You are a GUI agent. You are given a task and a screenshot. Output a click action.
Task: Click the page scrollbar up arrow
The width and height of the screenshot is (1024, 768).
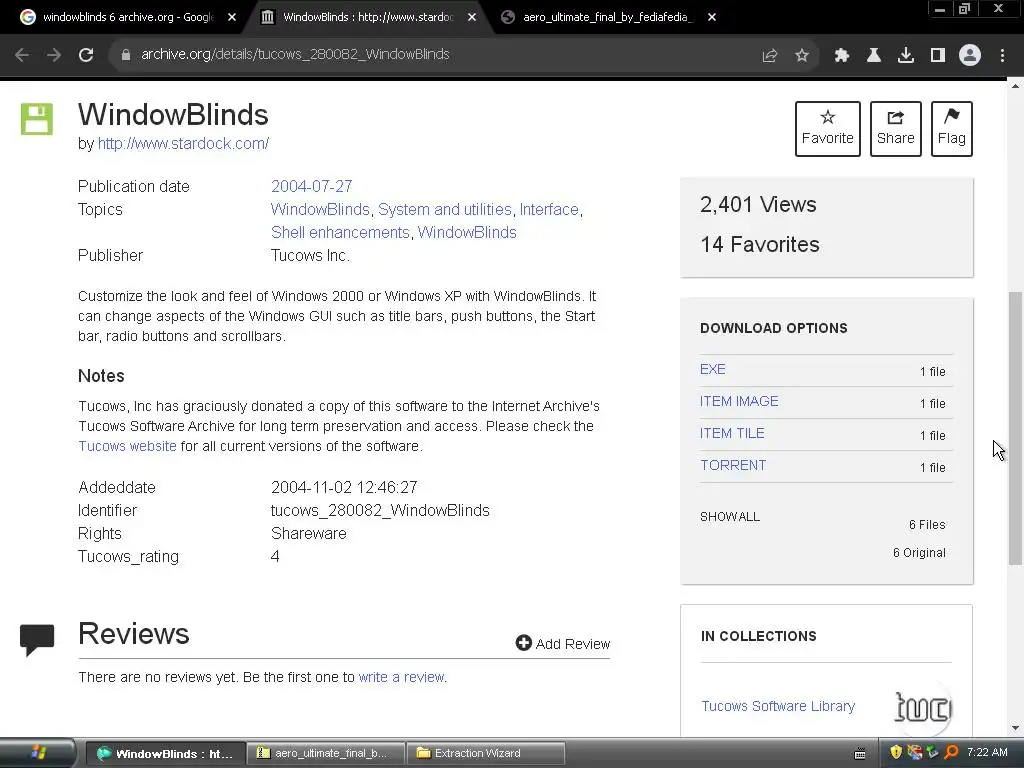1015,86
